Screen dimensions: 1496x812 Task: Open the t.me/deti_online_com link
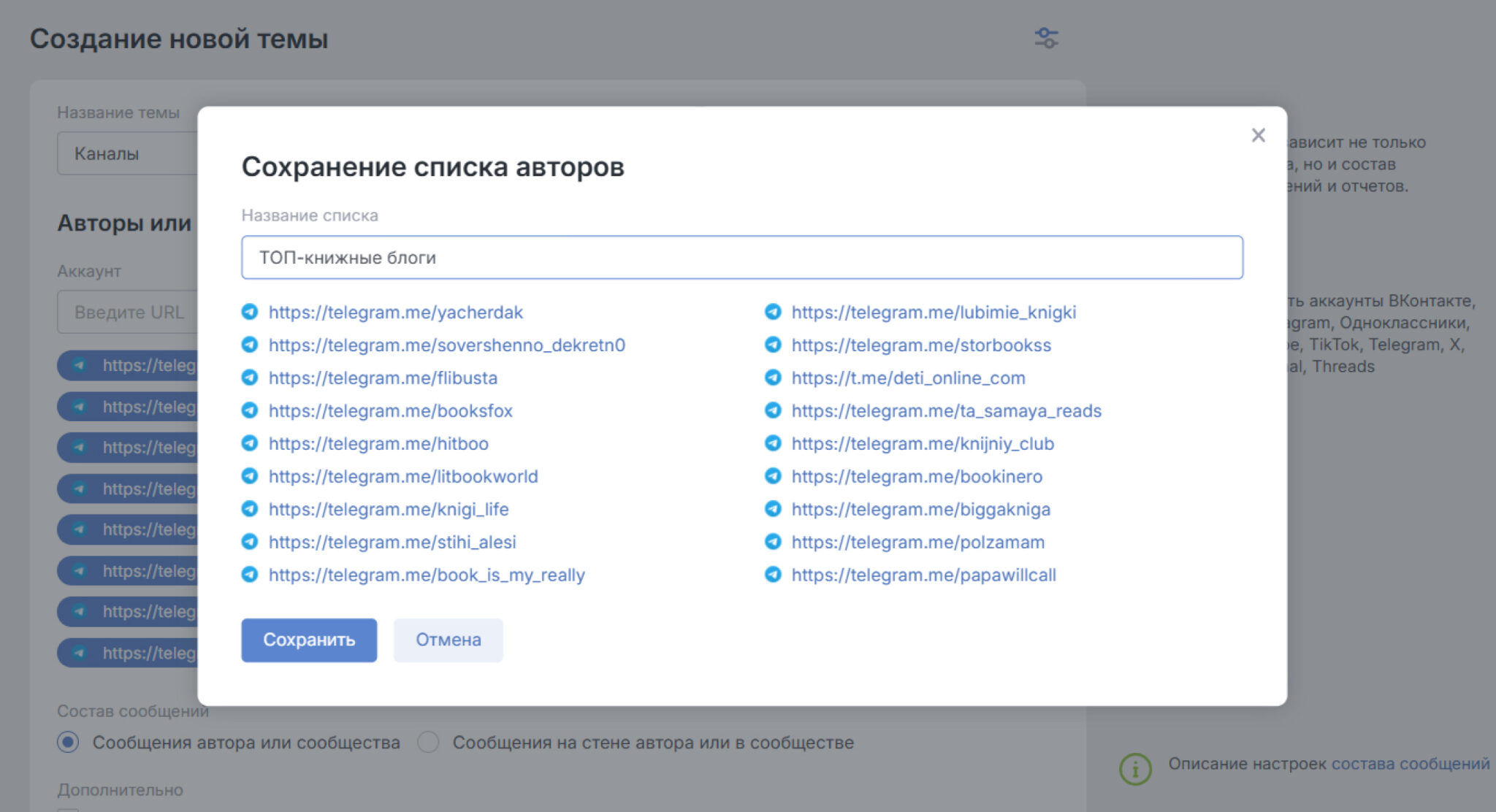(x=909, y=378)
